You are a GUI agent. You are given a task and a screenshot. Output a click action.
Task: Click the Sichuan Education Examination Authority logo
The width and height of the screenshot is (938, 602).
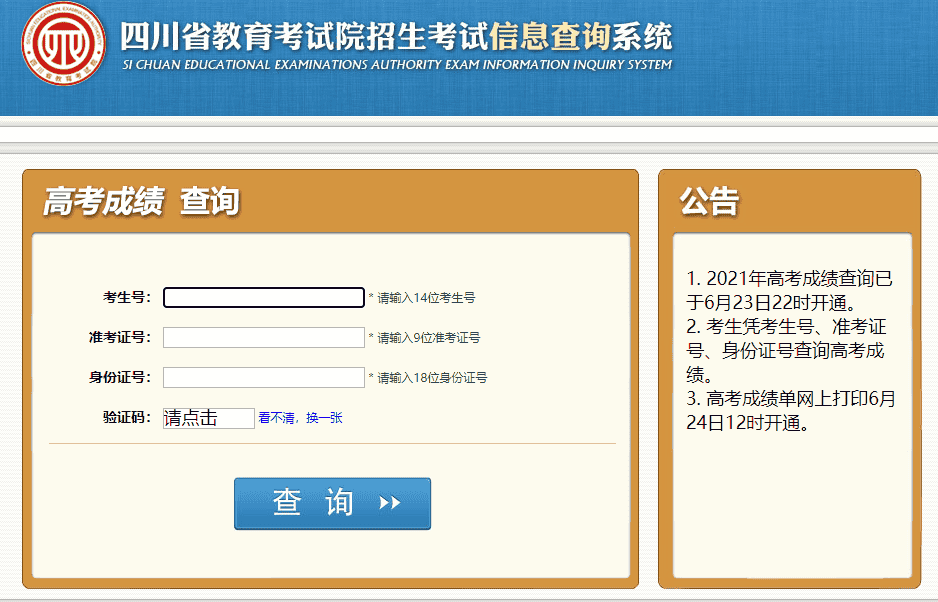point(64,43)
